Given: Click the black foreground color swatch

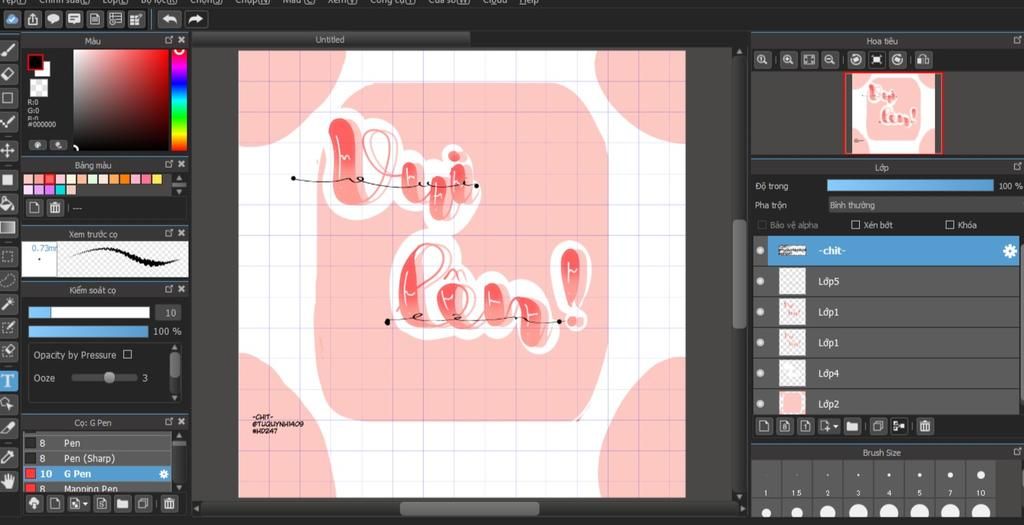Looking at the screenshot, I should pyautogui.click(x=35, y=63).
